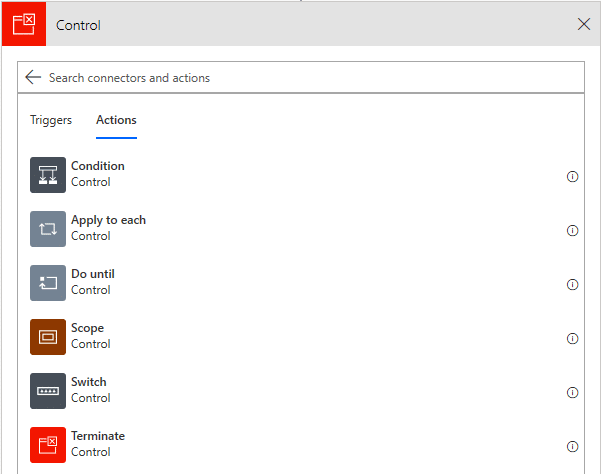
Task: Select the Switch label text
Action: point(89,382)
